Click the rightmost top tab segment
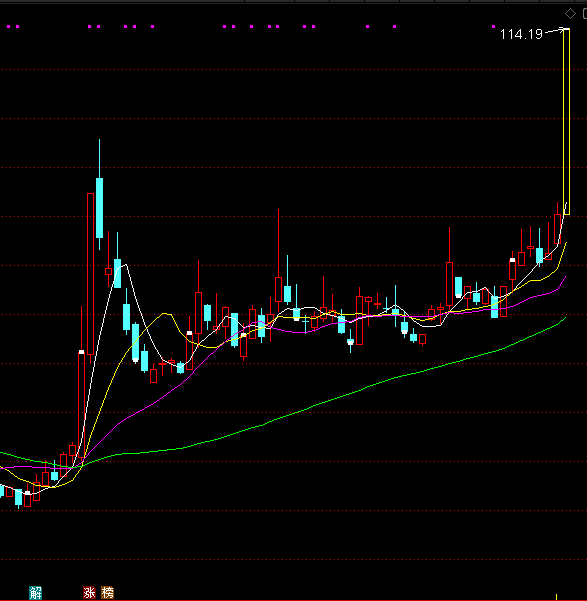 (580, 1)
